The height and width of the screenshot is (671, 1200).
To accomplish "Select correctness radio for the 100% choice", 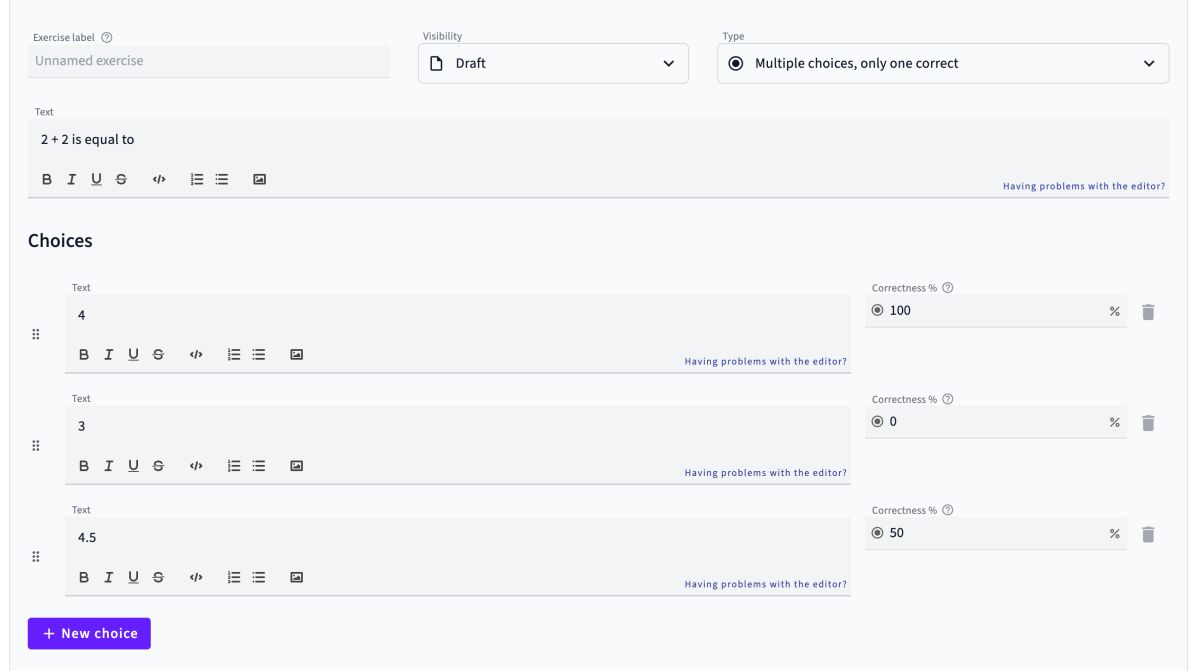I will [878, 311].
